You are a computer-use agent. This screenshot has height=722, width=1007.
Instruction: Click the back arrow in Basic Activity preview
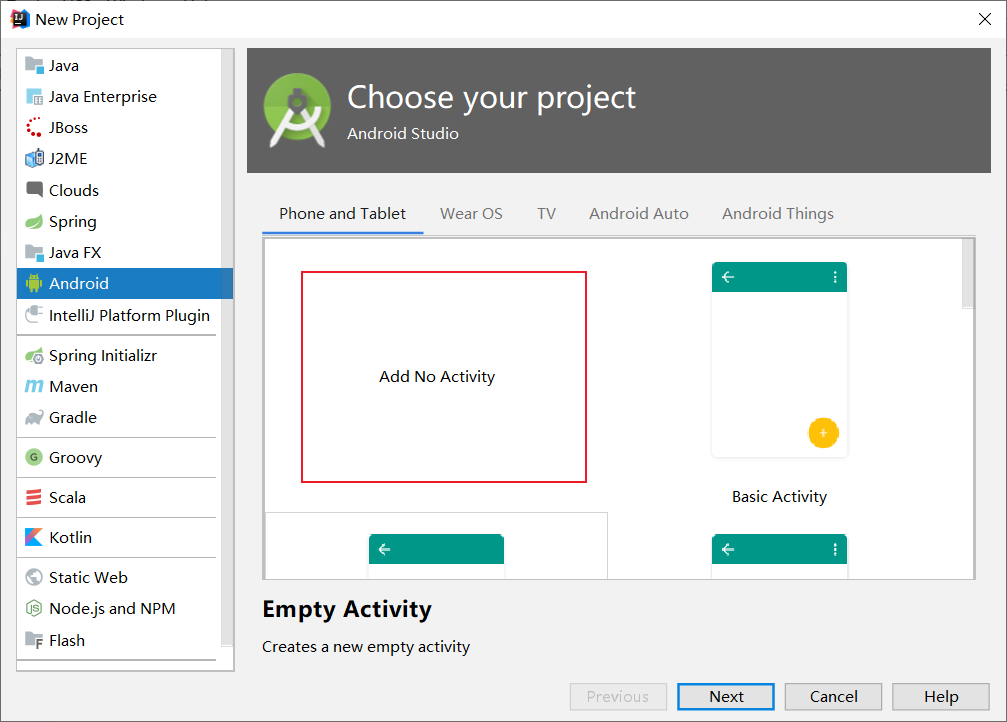[x=728, y=277]
